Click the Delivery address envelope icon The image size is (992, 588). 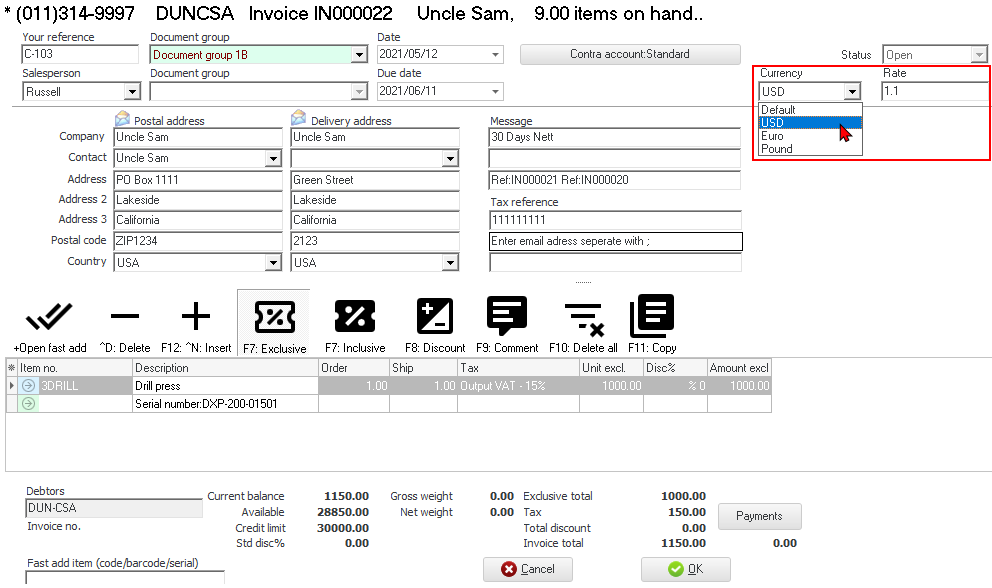pos(298,119)
